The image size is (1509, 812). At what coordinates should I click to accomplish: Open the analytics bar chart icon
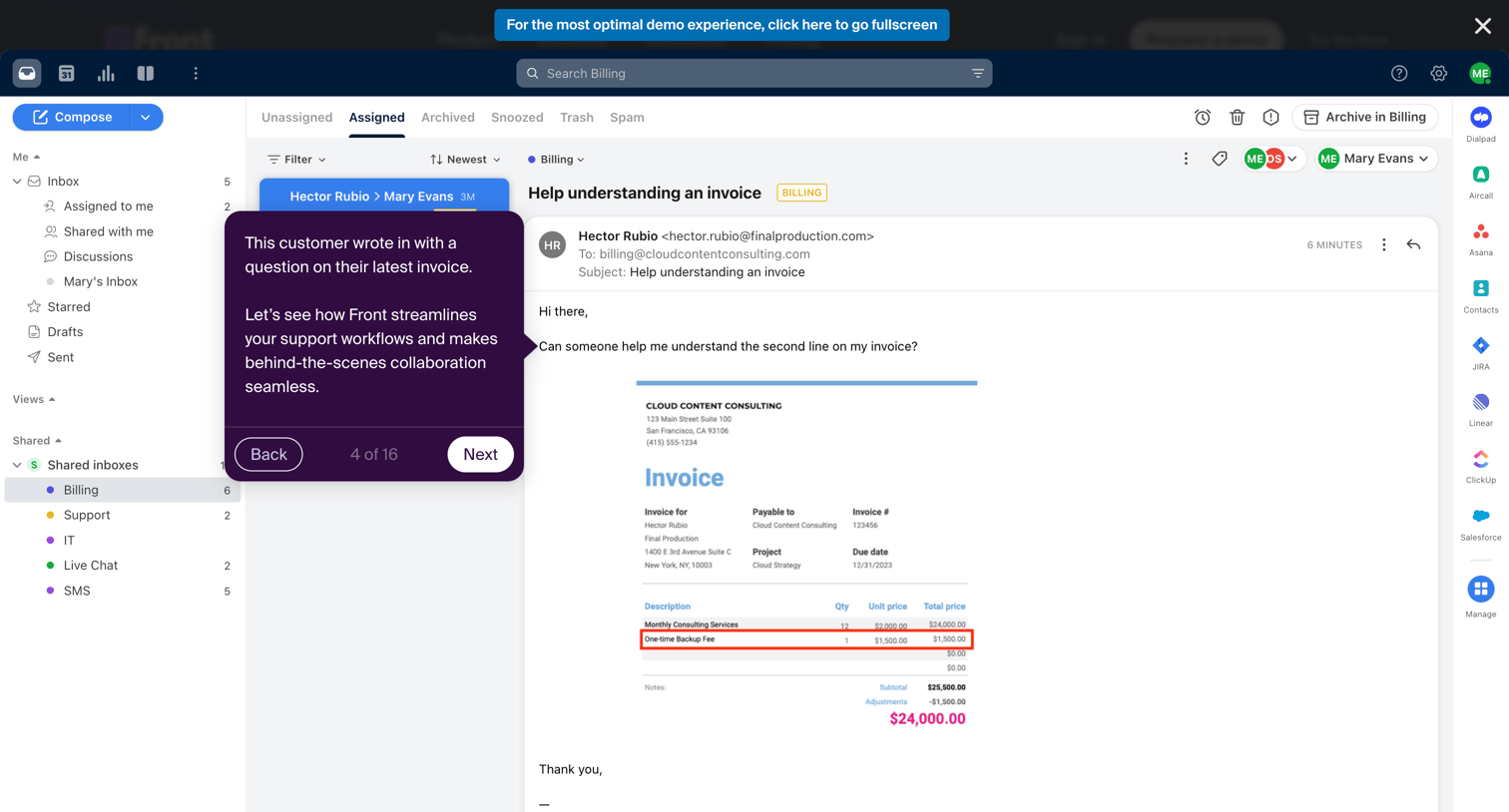coord(106,73)
